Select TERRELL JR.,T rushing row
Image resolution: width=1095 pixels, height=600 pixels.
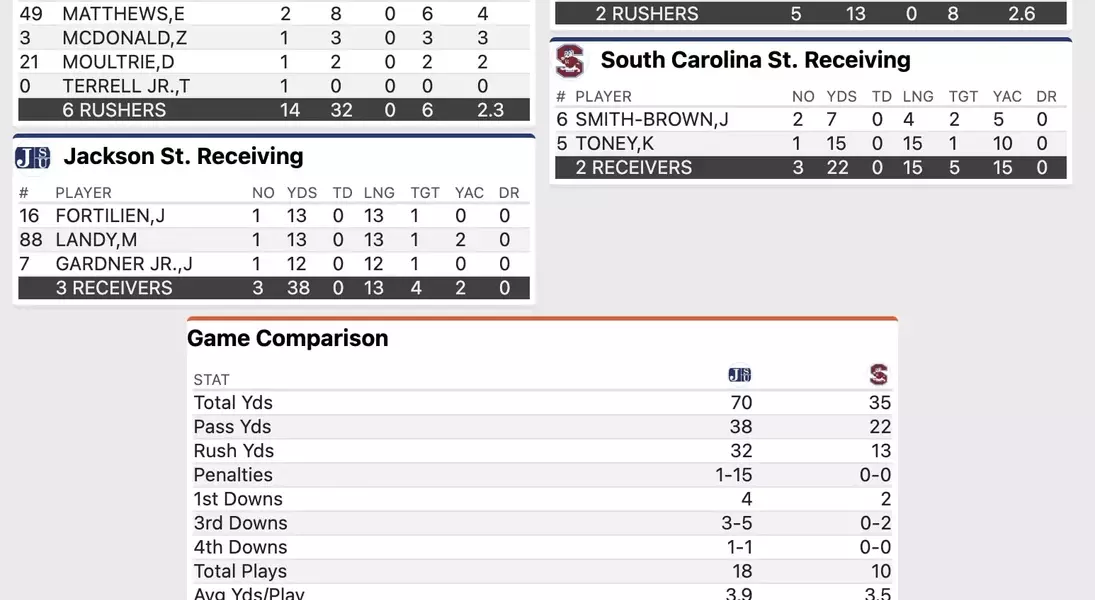point(274,86)
